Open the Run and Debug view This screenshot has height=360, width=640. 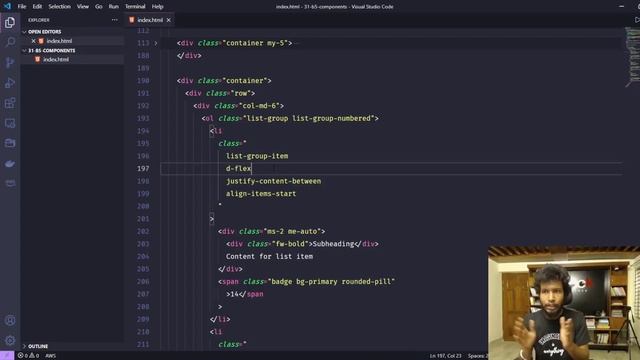pyautogui.click(x=10, y=83)
